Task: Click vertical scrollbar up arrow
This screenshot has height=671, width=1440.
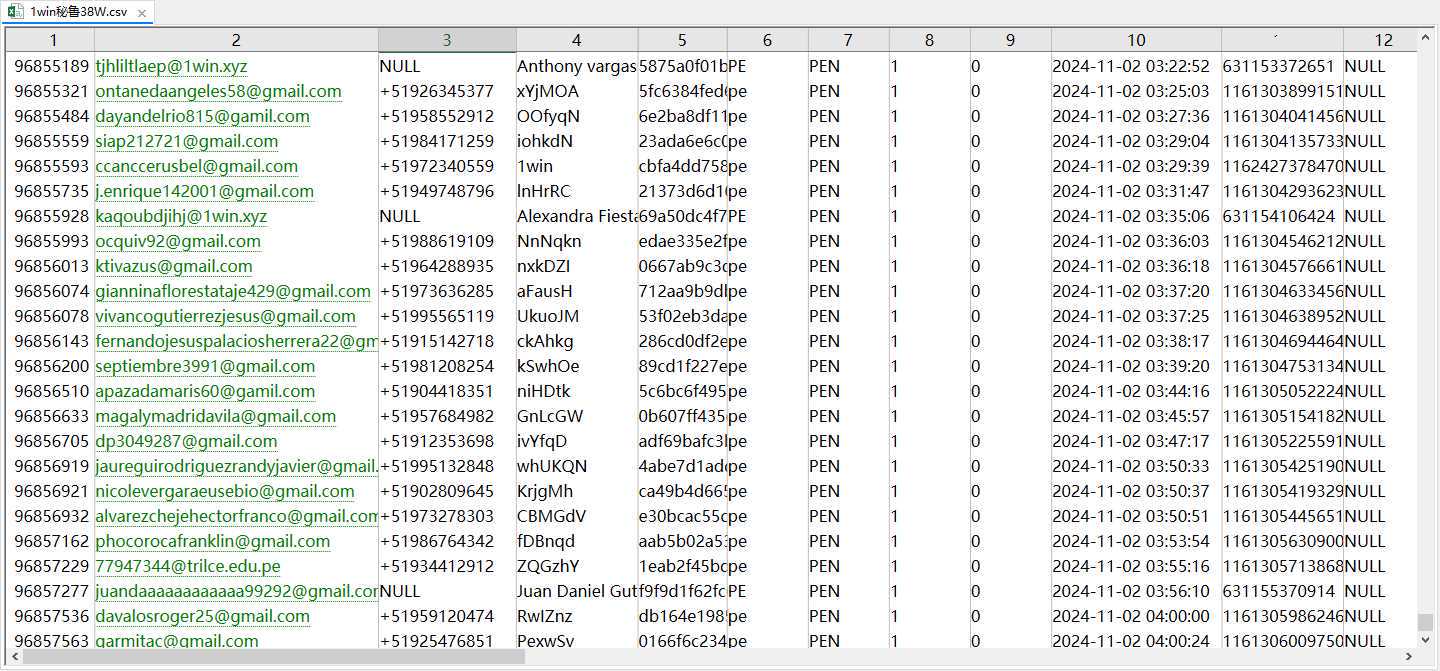Action: point(1426,37)
